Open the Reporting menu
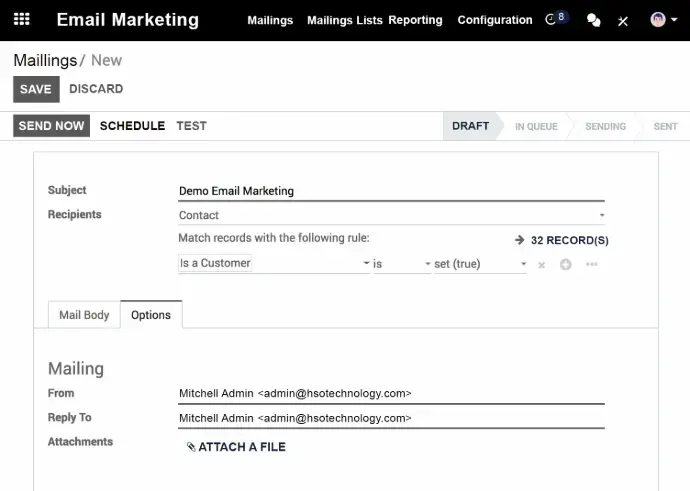 point(415,20)
